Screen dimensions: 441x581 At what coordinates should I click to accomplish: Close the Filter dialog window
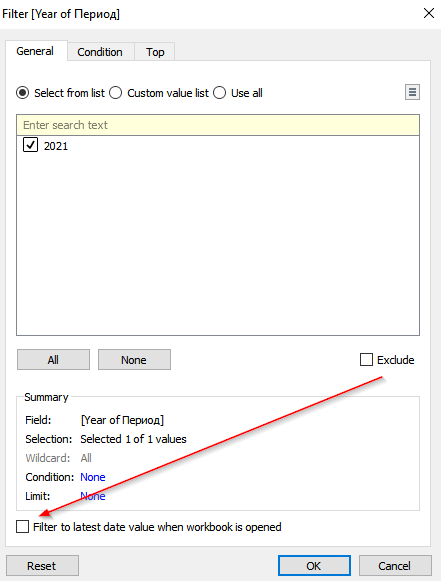pyautogui.click(x=429, y=13)
